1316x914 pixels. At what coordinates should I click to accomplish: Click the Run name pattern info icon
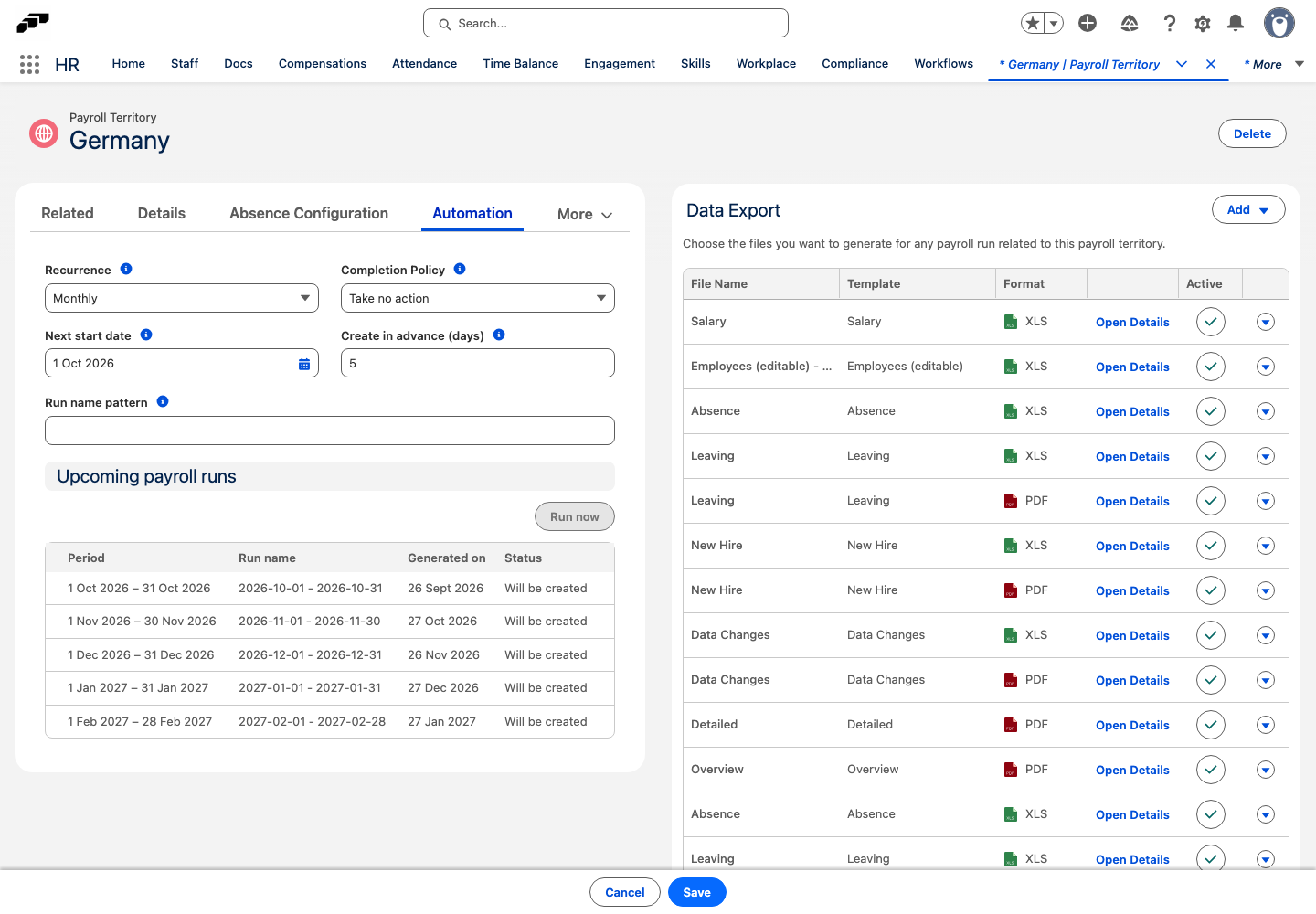tap(163, 401)
